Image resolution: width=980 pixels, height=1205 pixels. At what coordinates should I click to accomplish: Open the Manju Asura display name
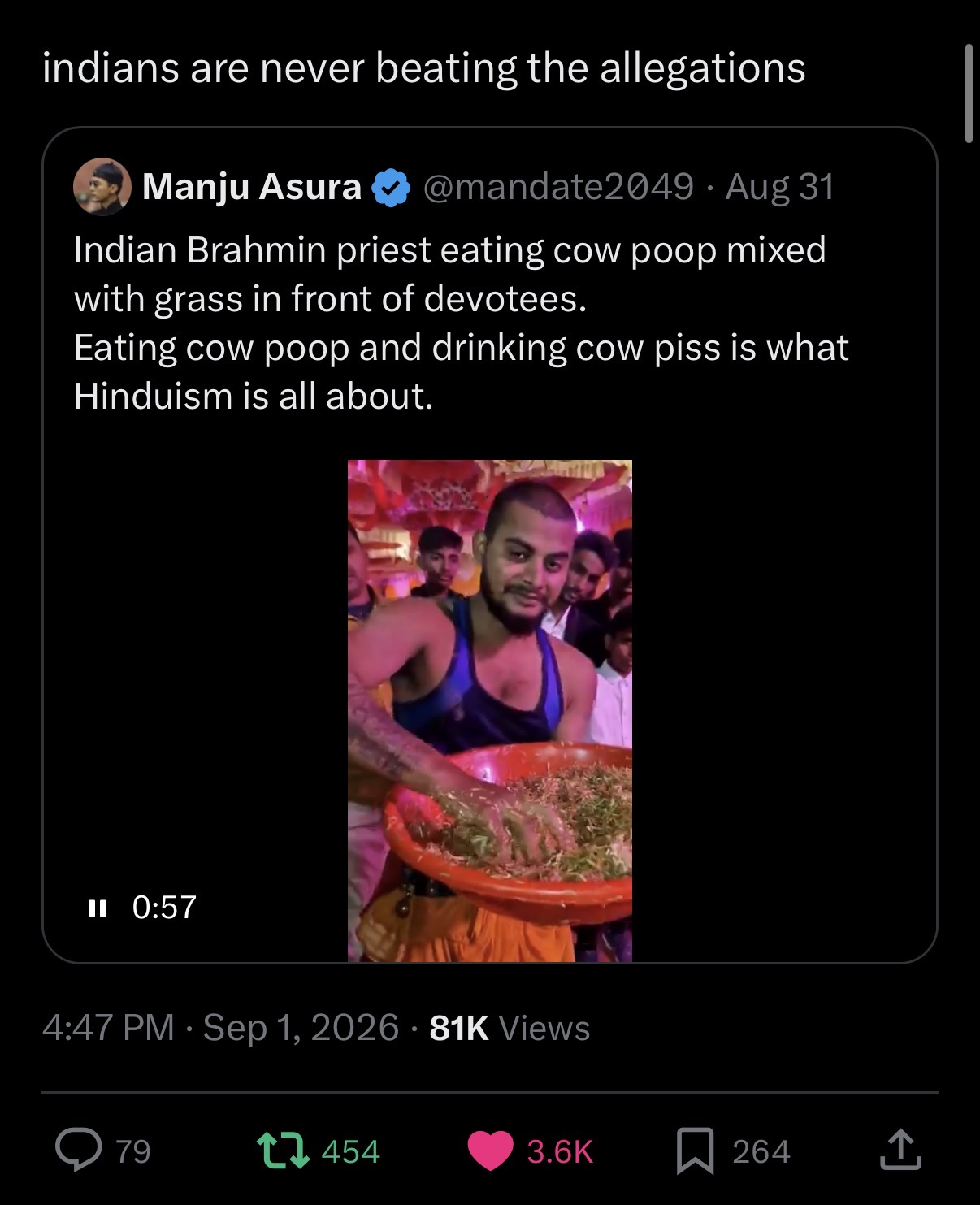tap(252, 187)
